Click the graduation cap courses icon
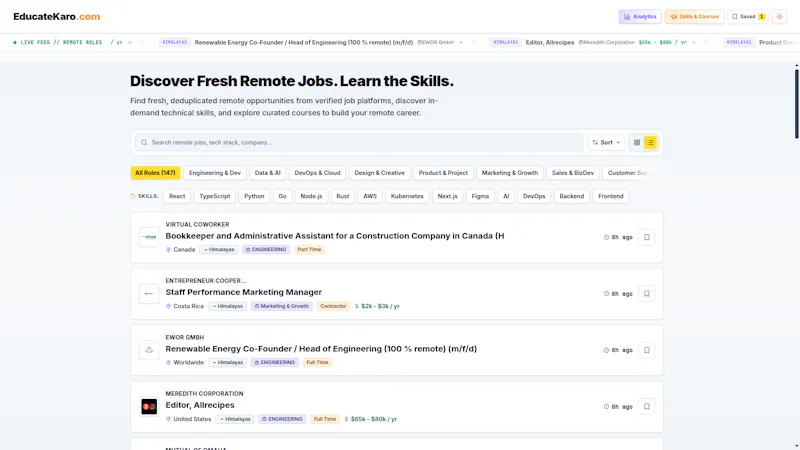This screenshot has width=800, height=450. [x=673, y=17]
